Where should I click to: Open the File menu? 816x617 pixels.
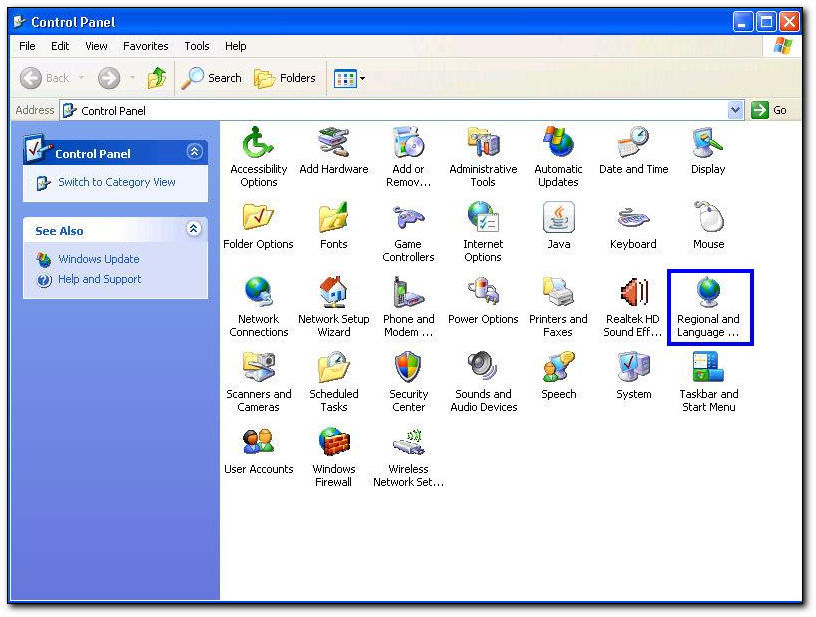[27, 46]
